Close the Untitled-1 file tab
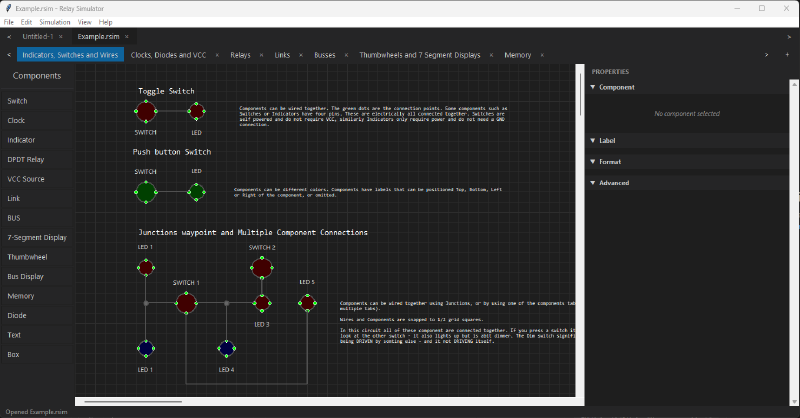800x418 pixels. (61, 36)
